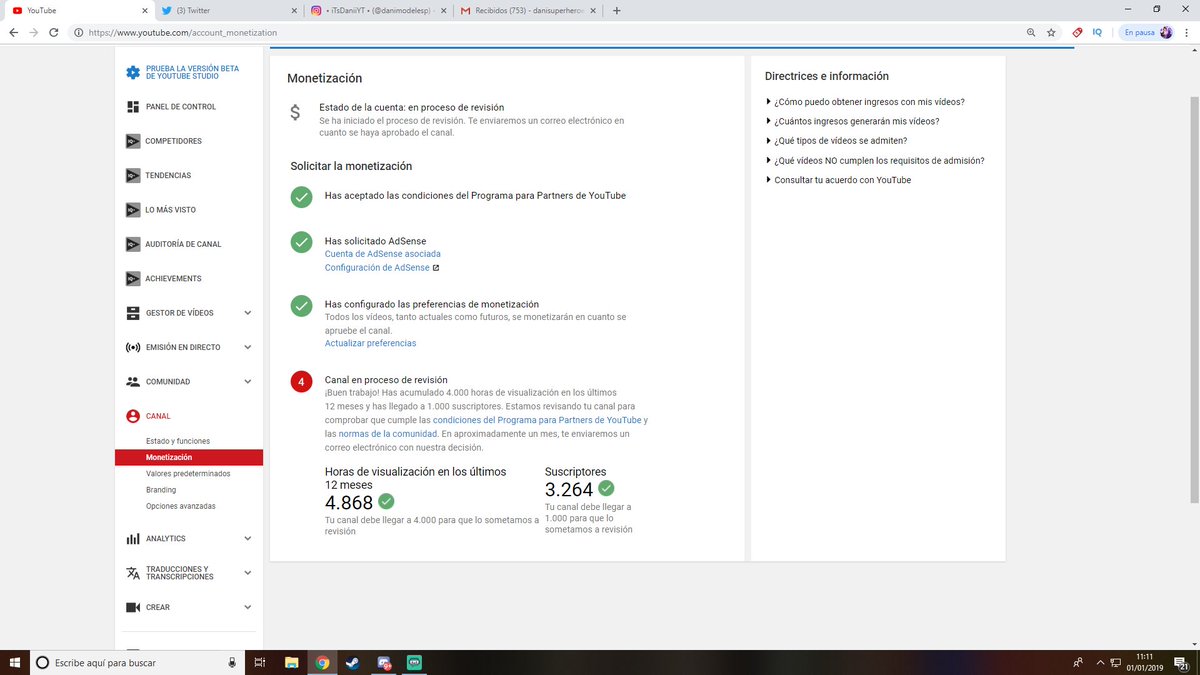1200x675 pixels.
Task: Expand the Comunidad section chevron
Action: pyautogui.click(x=248, y=382)
